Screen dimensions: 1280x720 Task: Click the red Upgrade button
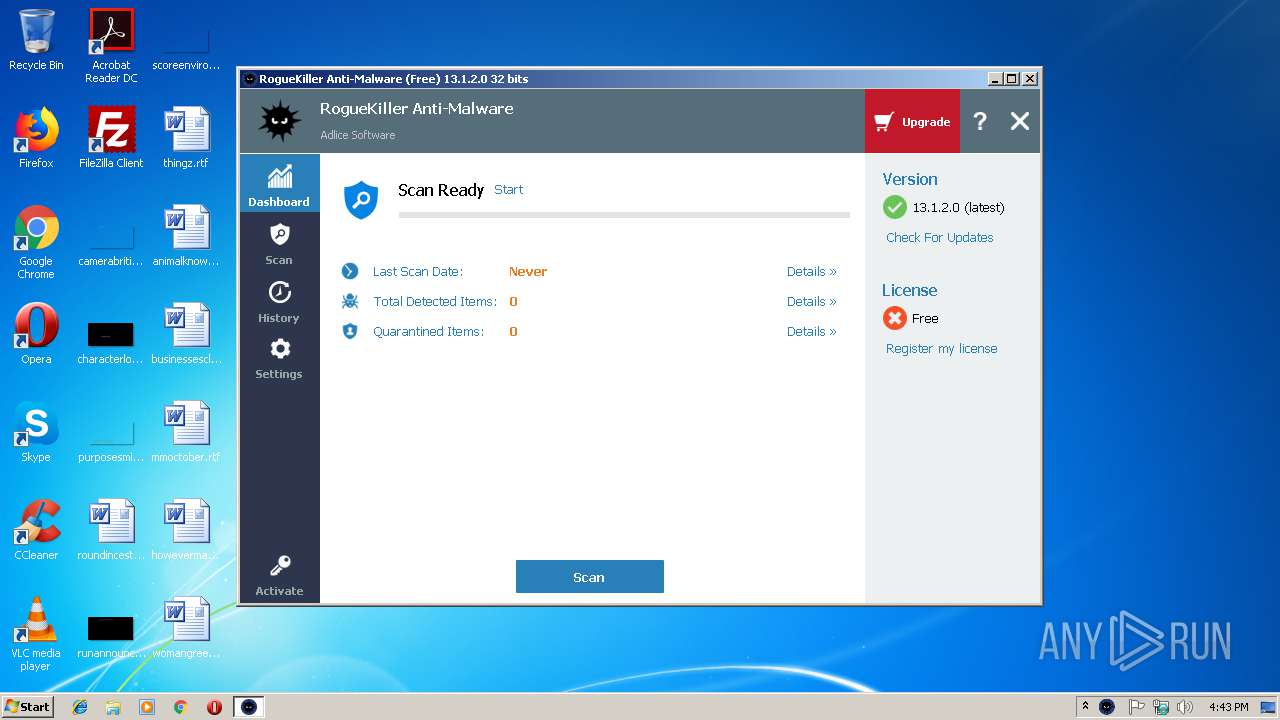(912, 121)
